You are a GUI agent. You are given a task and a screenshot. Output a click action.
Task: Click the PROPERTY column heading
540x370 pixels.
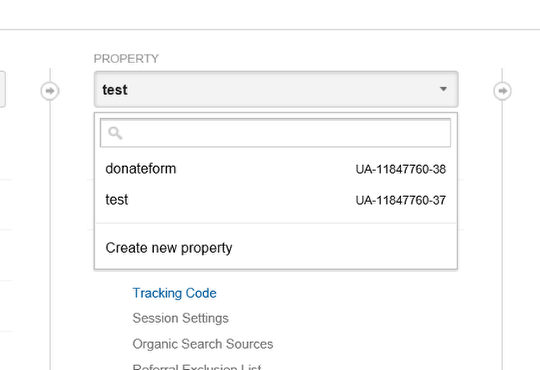point(126,59)
